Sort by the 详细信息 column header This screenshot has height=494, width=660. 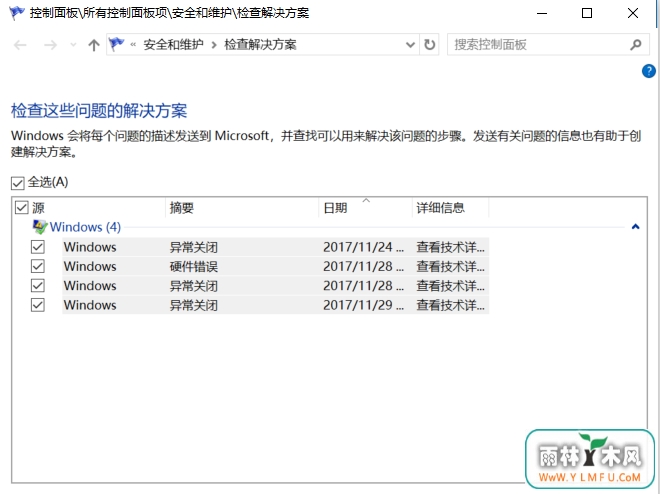pos(450,207)
